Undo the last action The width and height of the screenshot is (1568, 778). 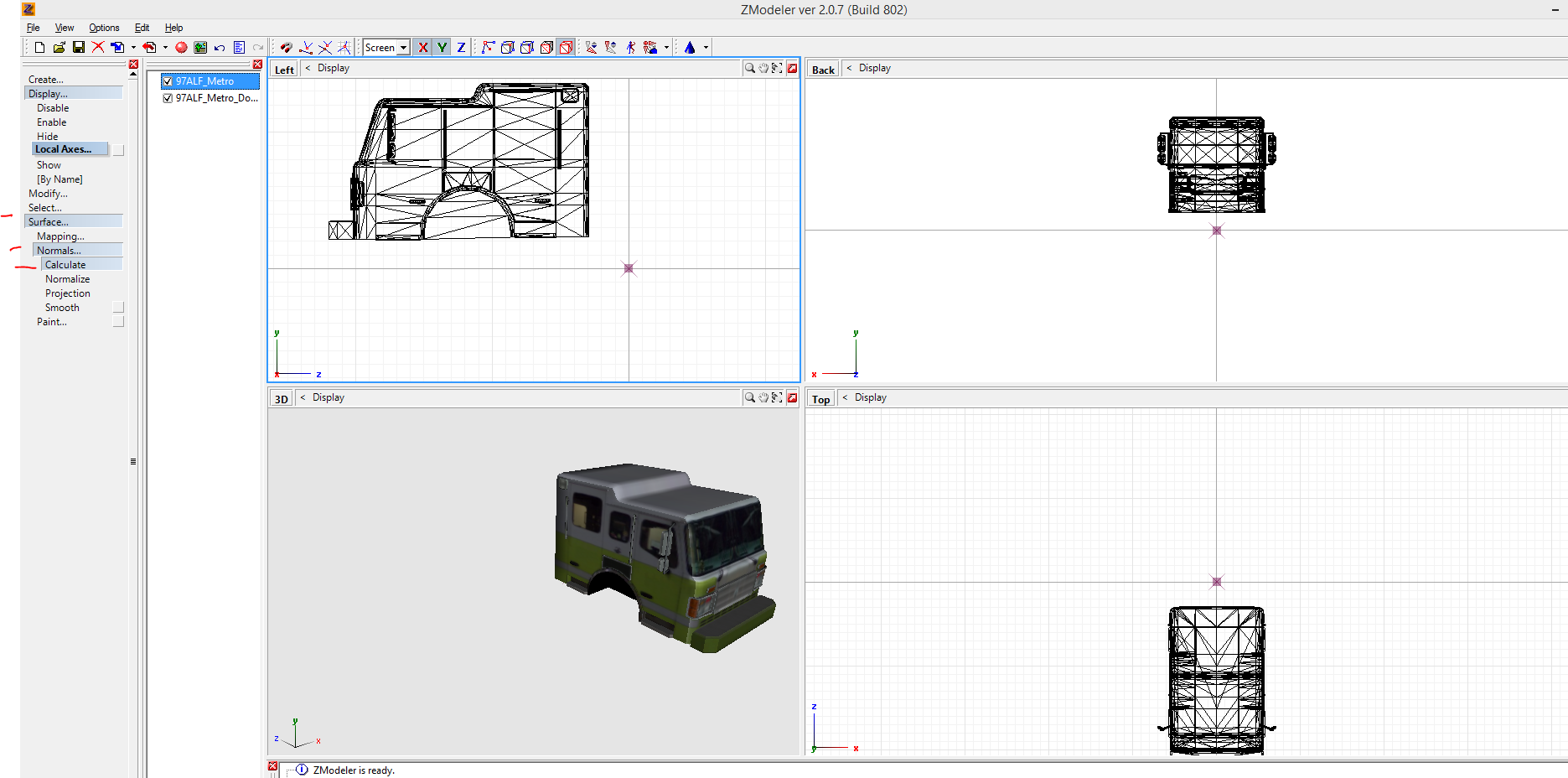click(x=219, y=48)
